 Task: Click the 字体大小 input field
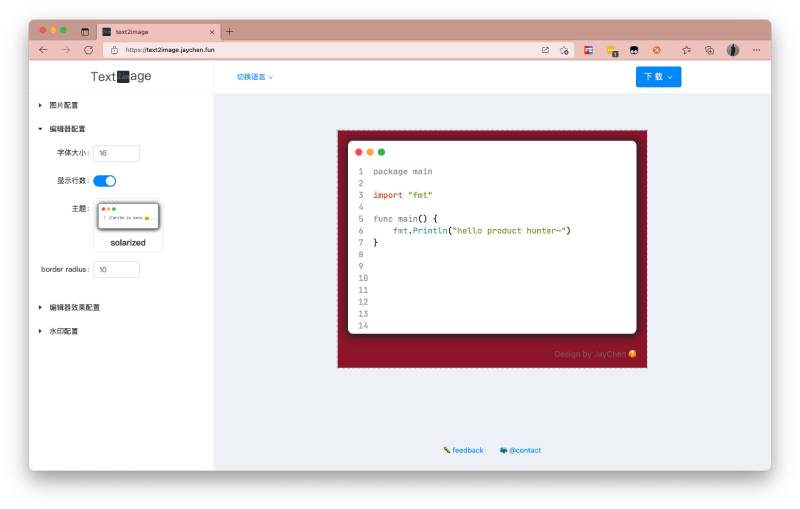pos(116,153)
